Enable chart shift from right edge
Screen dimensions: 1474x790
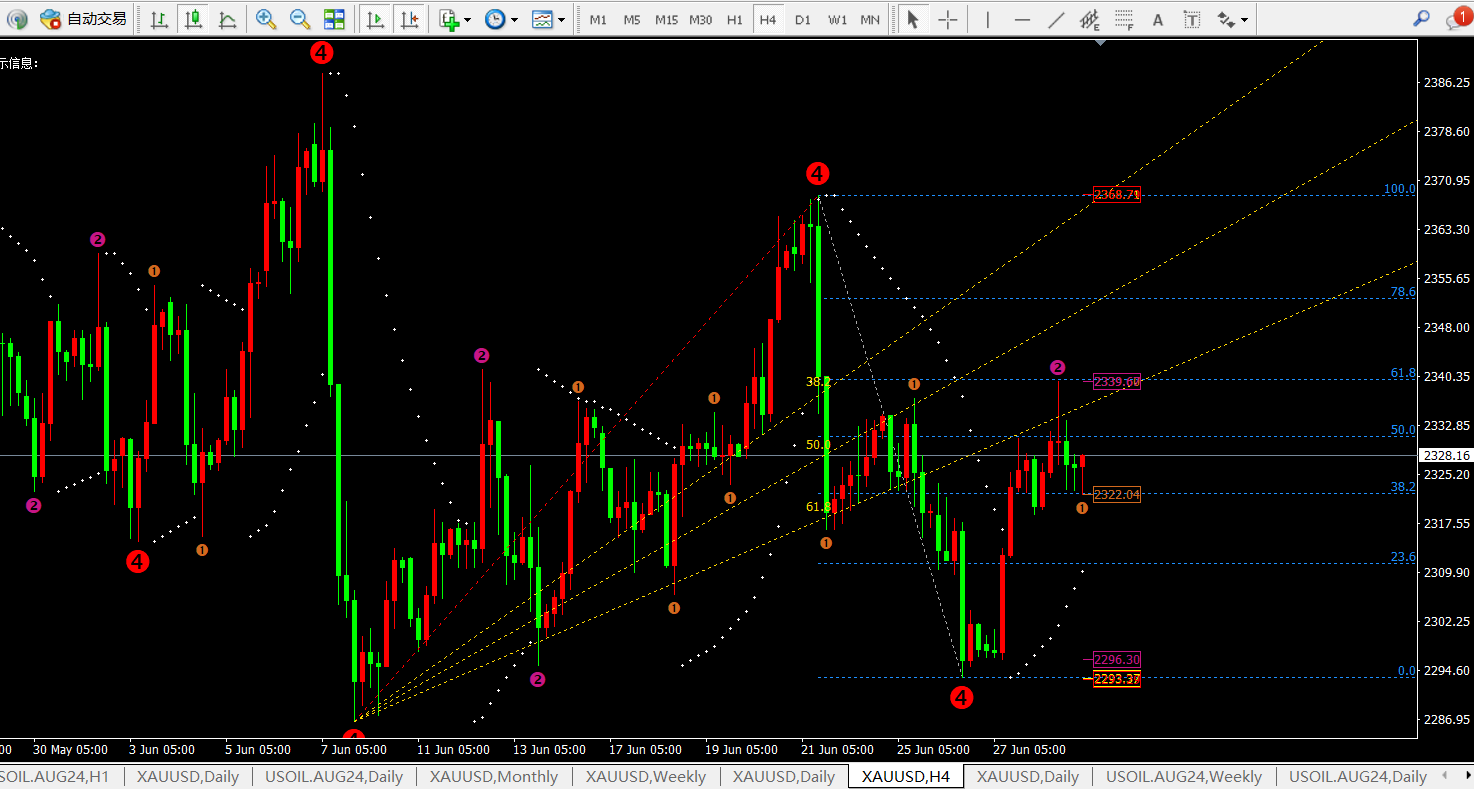408,19
